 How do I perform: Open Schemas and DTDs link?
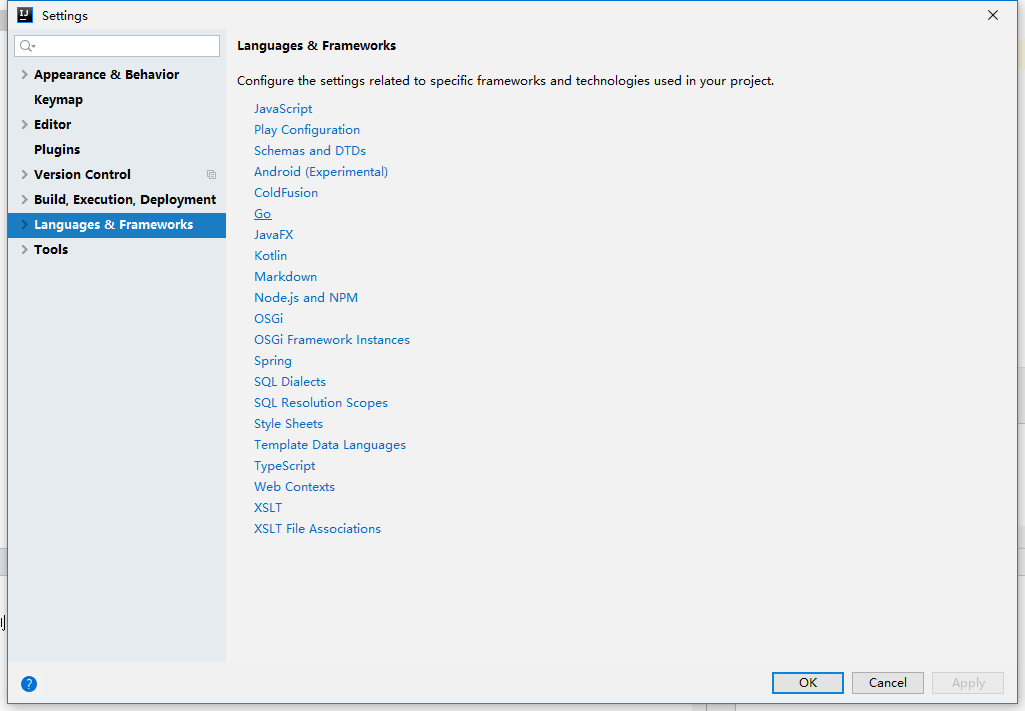(310, 151)
